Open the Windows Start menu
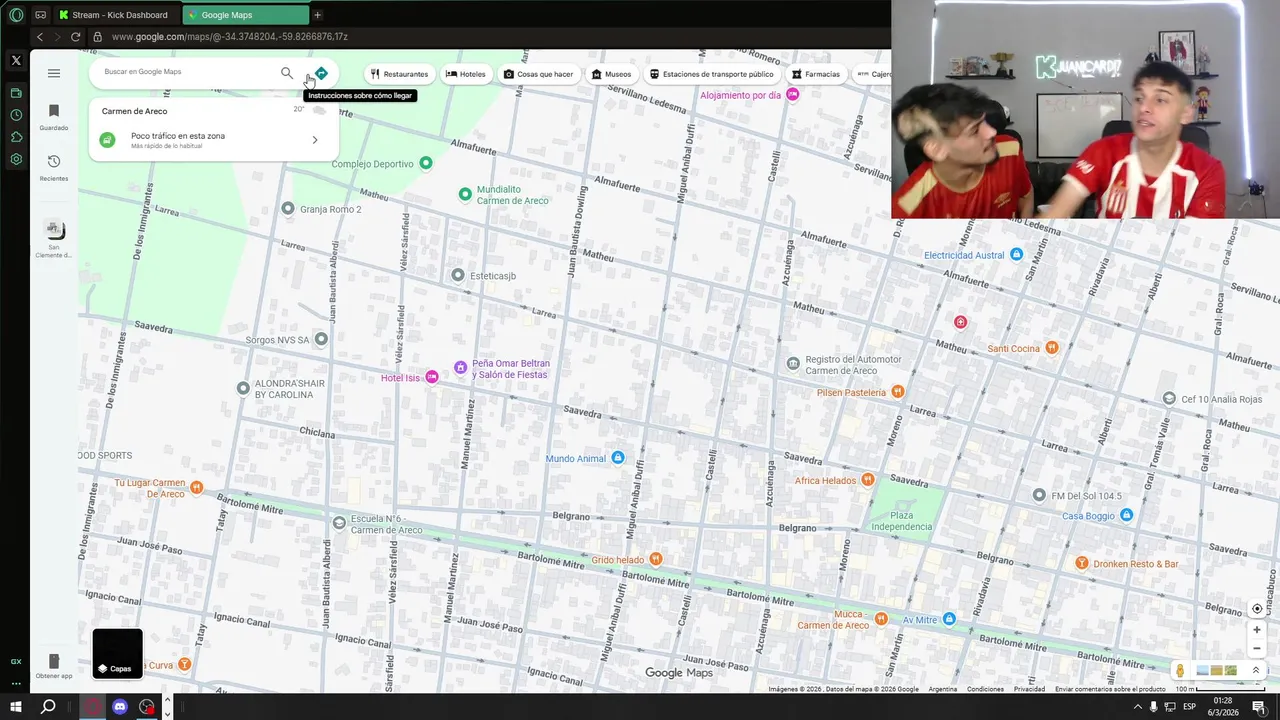 click(x=16, y=707)
